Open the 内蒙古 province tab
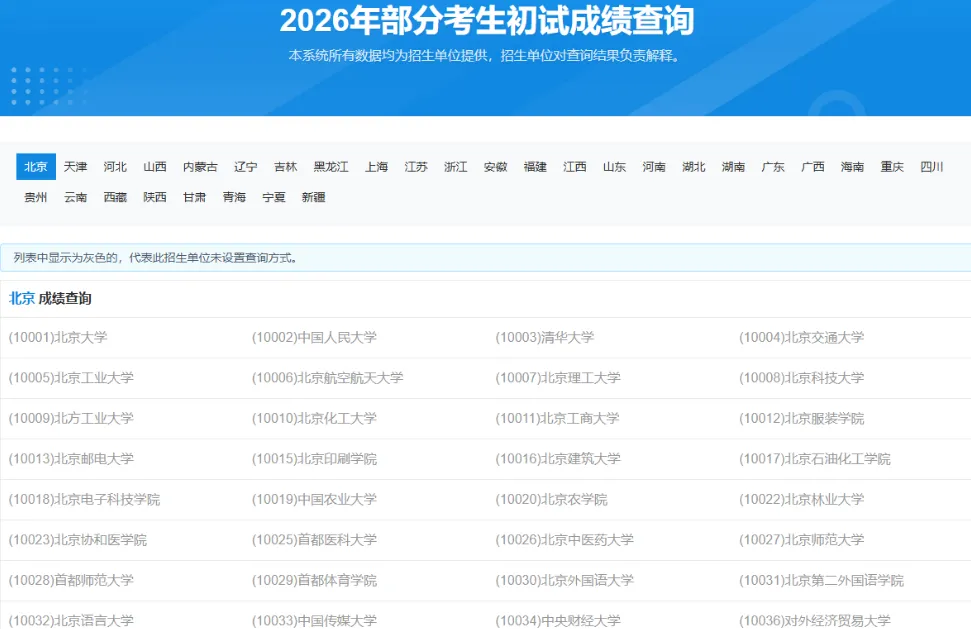Viewport: 971px width, 629px height. tap(200, 167)
